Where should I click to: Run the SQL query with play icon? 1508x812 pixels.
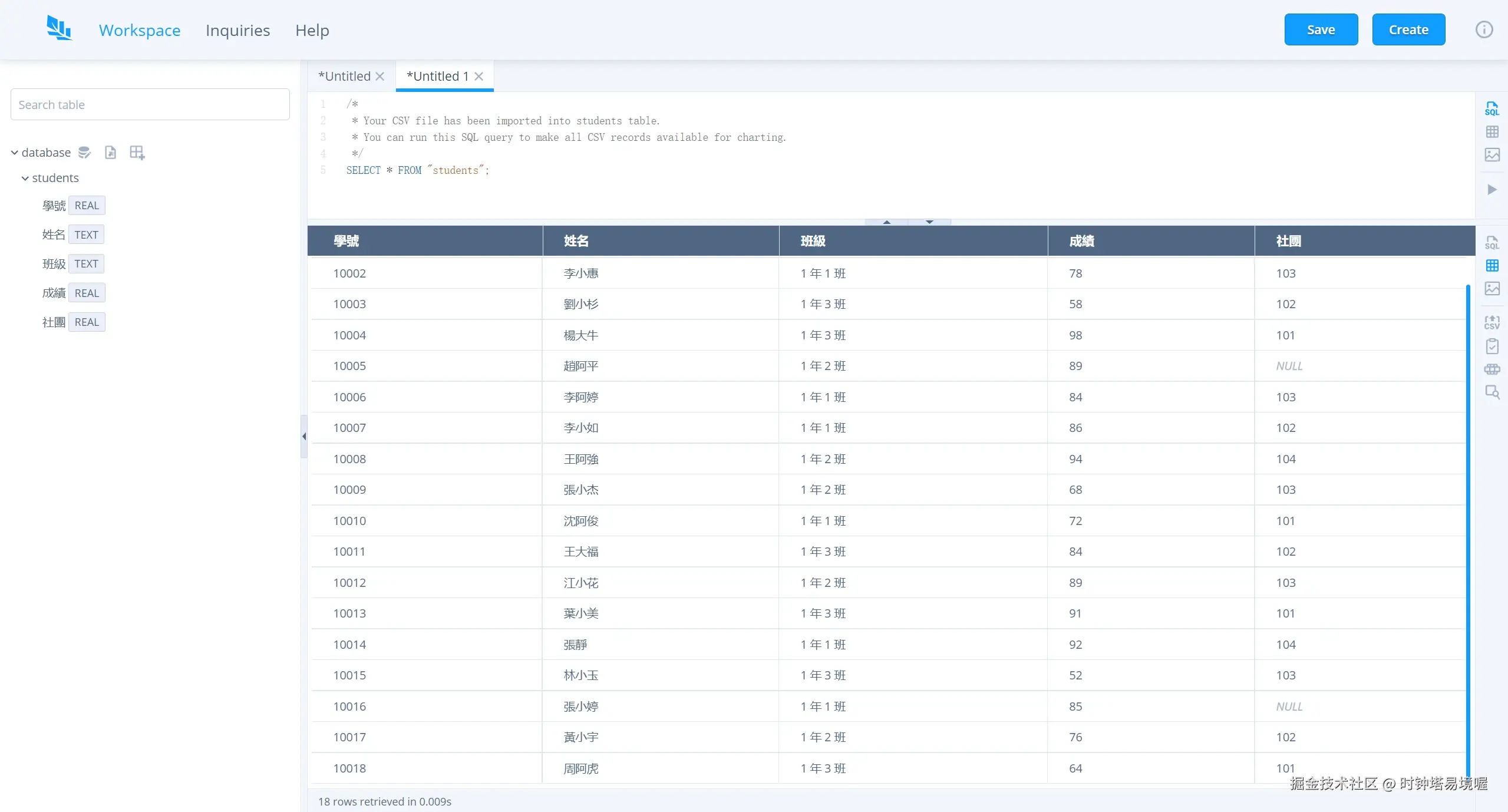tap(1491, 190)
